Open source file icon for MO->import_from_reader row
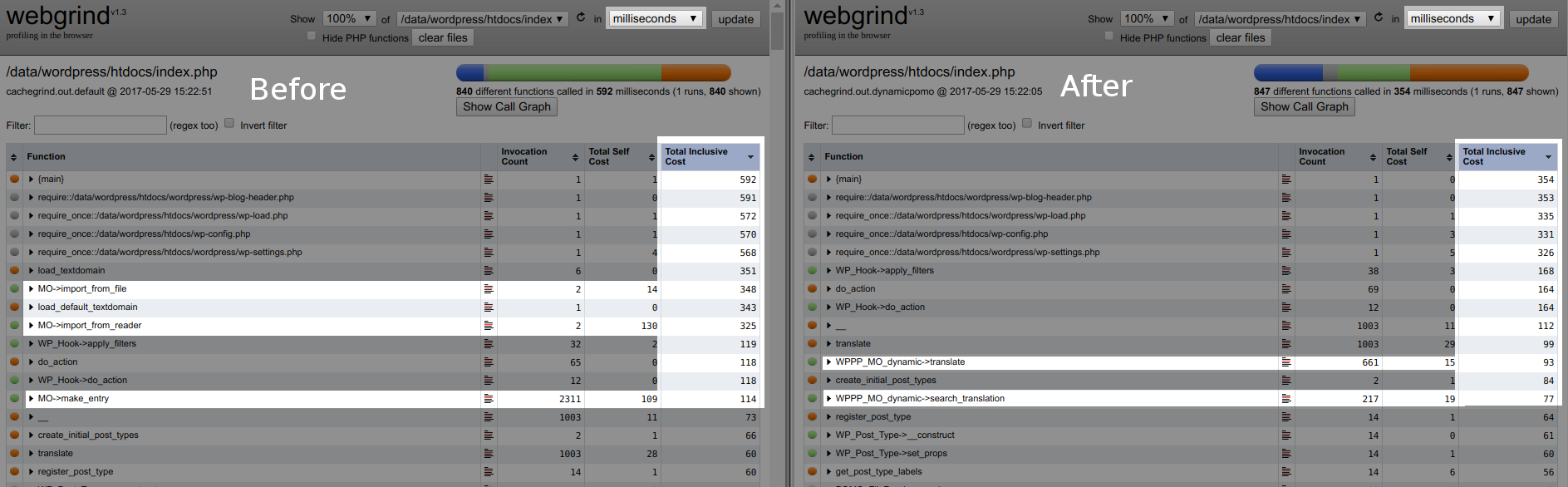1568x487 pixels. [489, 326]
